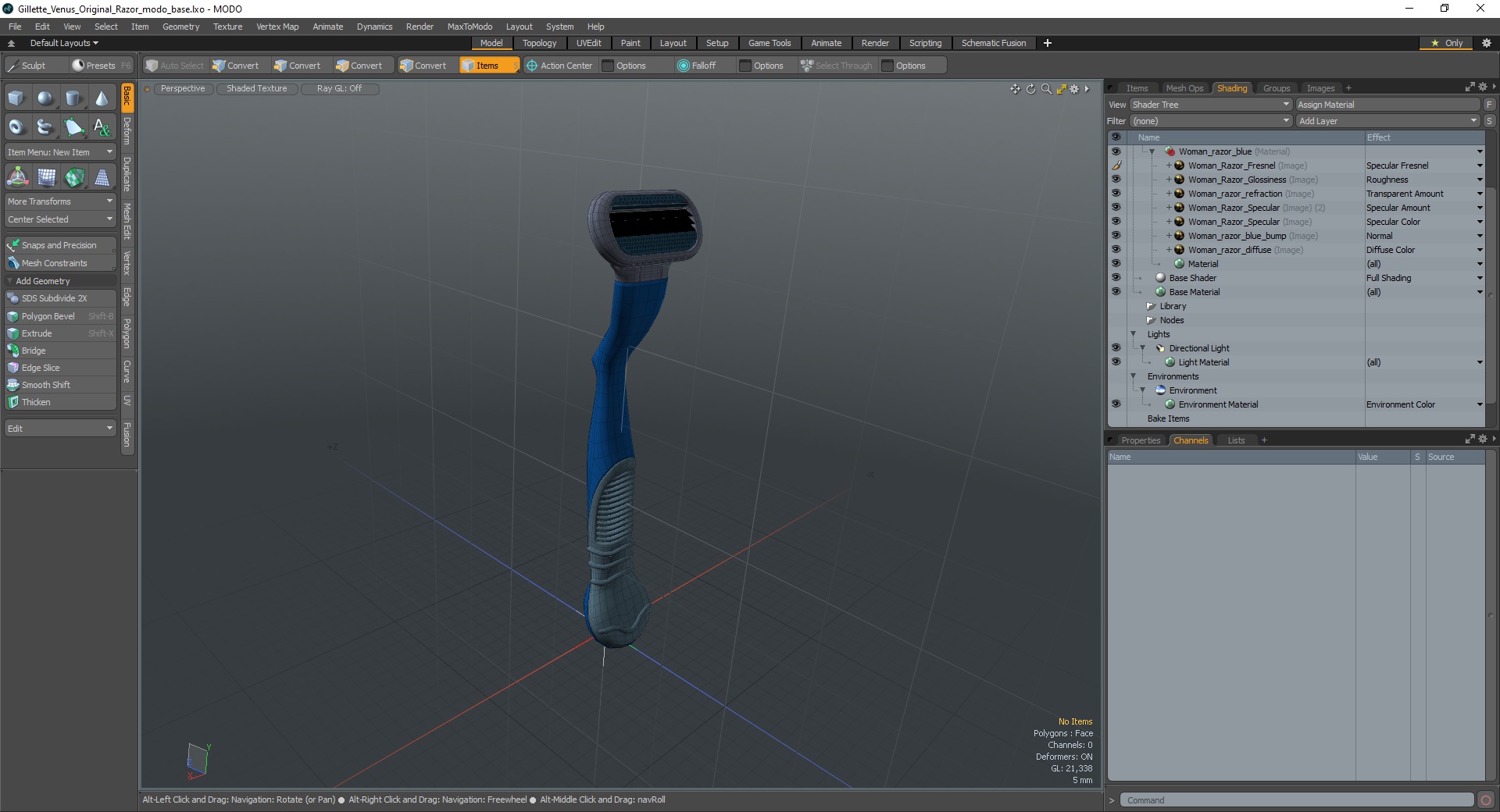This screenshot has height=812, width=1500.
Task: Toggle visibility of Environment Material
Action: pyautogui.click(x=1116, y=404)
